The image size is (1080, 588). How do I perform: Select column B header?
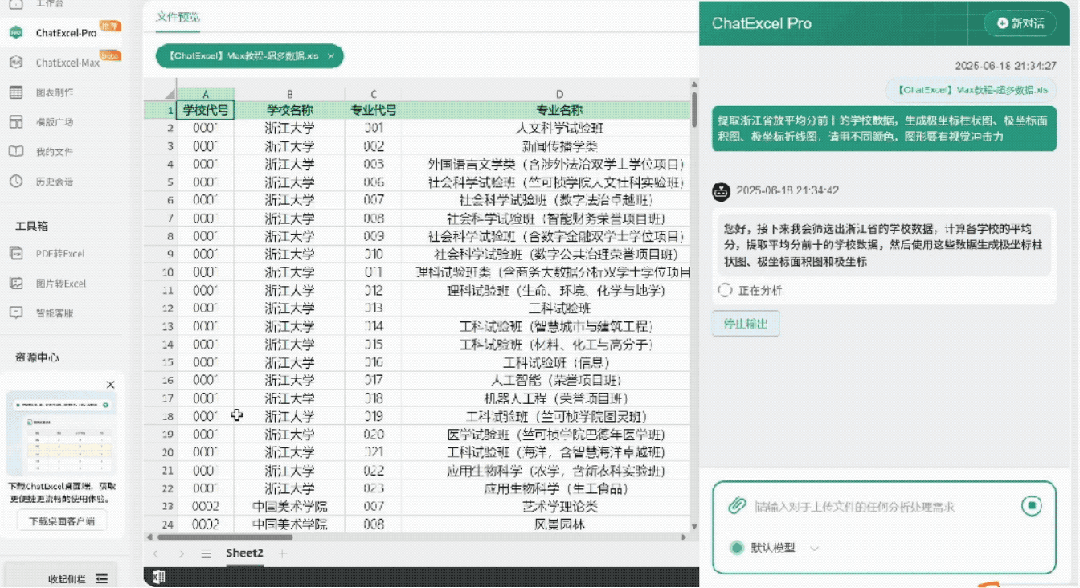click(x=289, y=94)
